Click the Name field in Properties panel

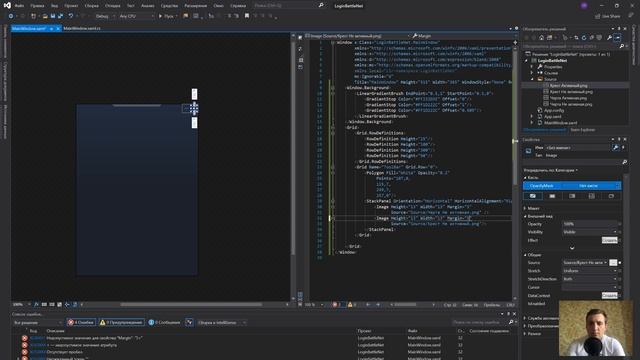point(578,147)
